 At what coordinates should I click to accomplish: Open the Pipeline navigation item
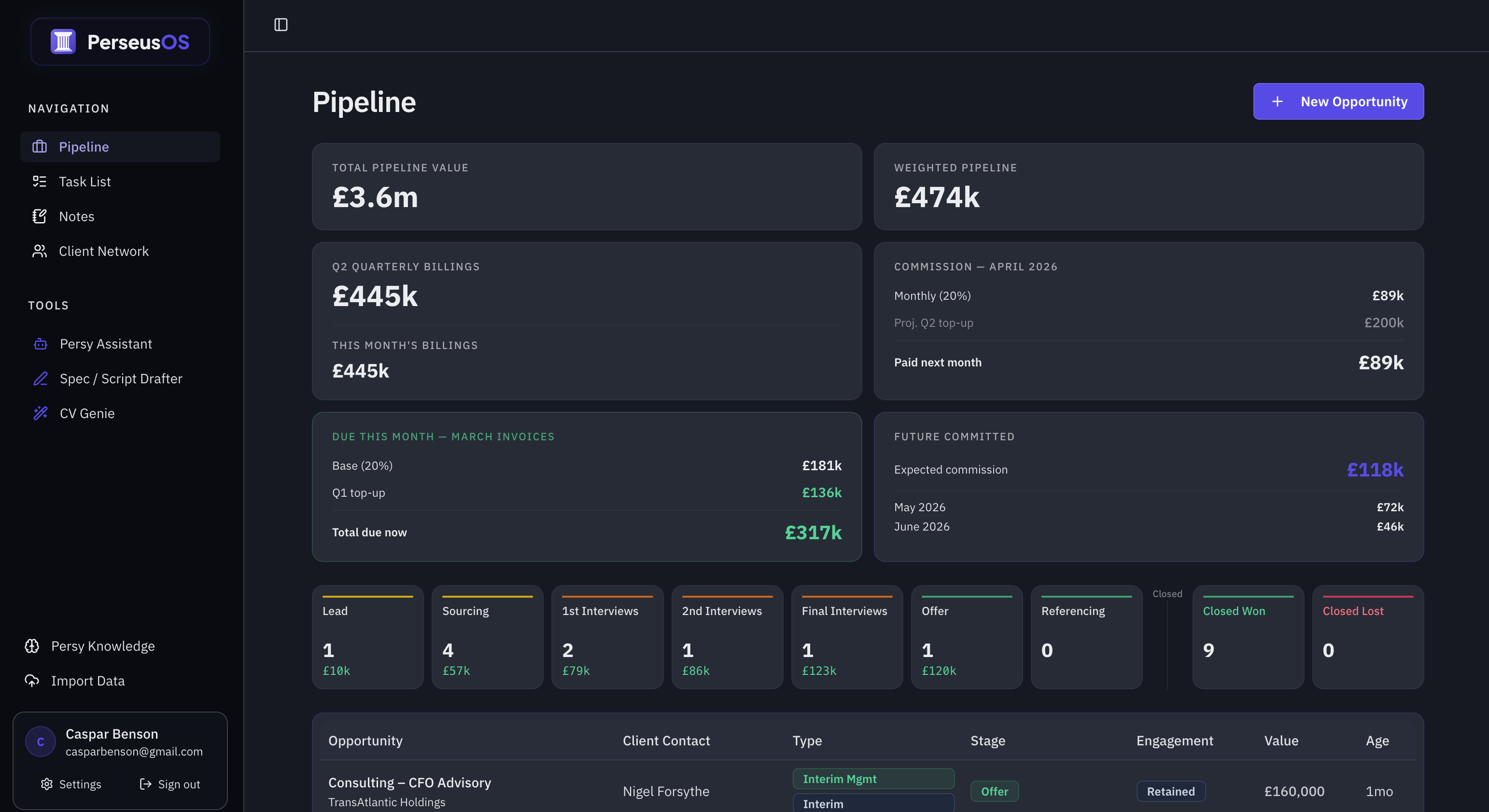pyautogui.click(x=120, y=146)
